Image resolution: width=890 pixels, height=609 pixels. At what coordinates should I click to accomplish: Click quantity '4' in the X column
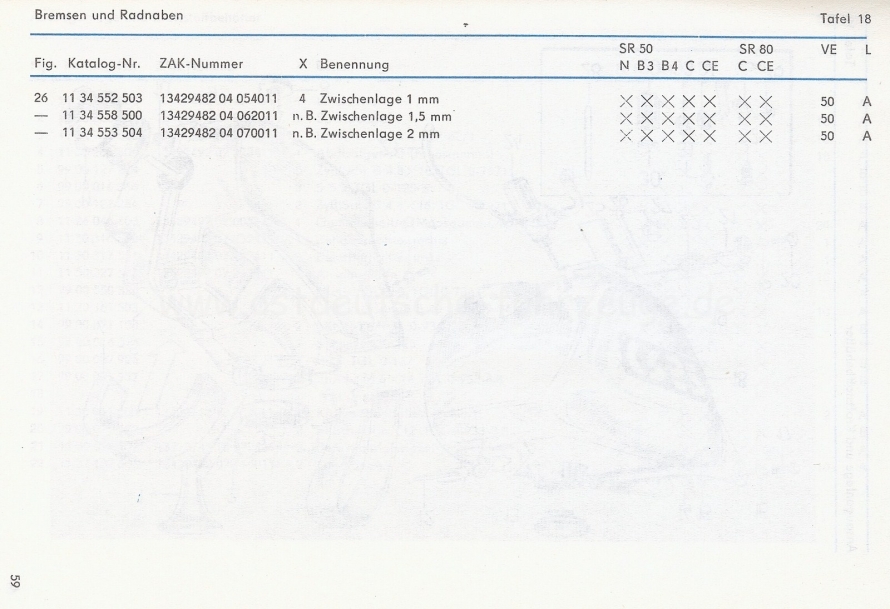click(303, 99)
